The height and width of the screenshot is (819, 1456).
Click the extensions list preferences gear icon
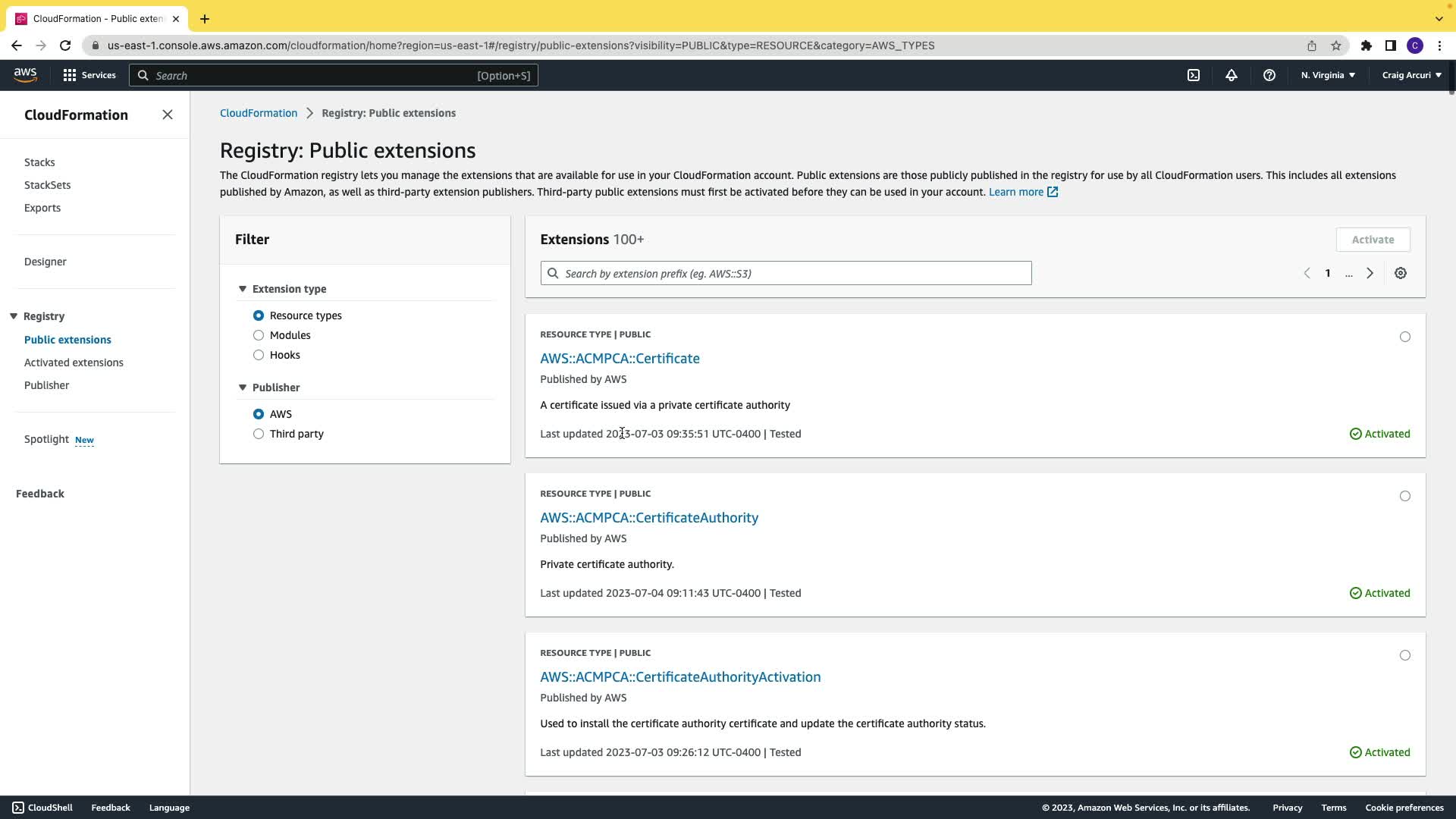(1401, 273)
